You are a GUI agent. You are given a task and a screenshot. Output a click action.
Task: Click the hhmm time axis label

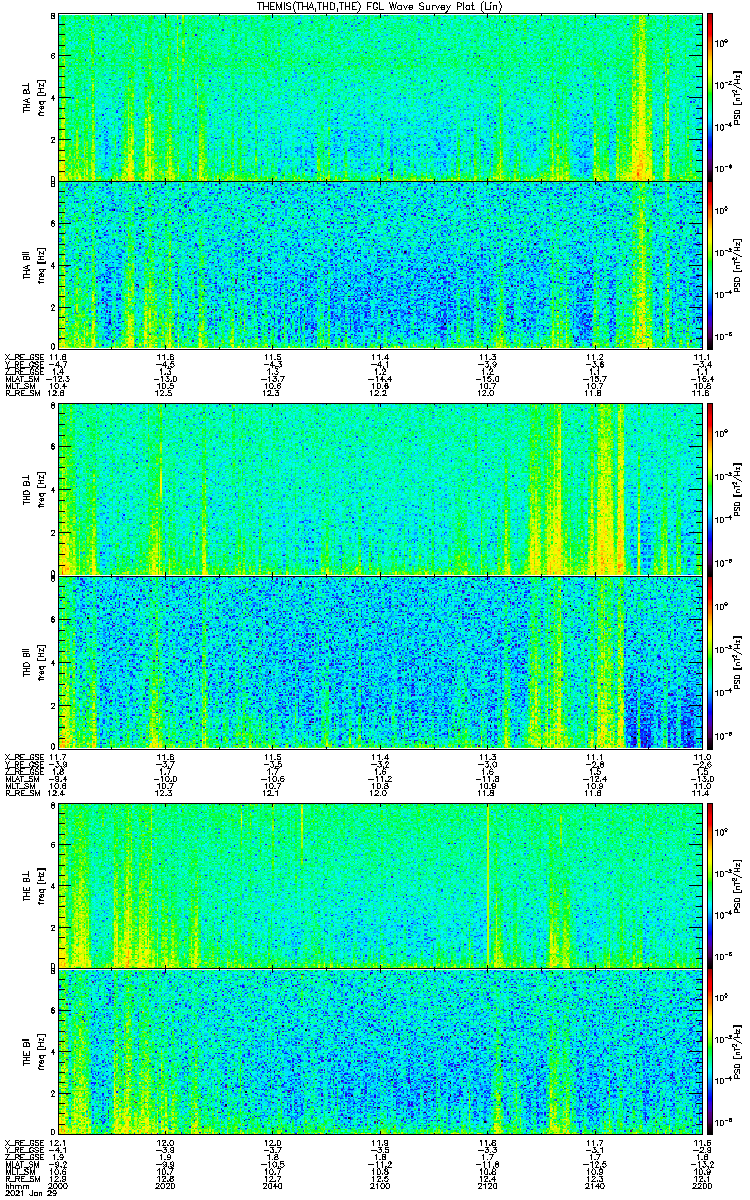(x=15, y=1186)
